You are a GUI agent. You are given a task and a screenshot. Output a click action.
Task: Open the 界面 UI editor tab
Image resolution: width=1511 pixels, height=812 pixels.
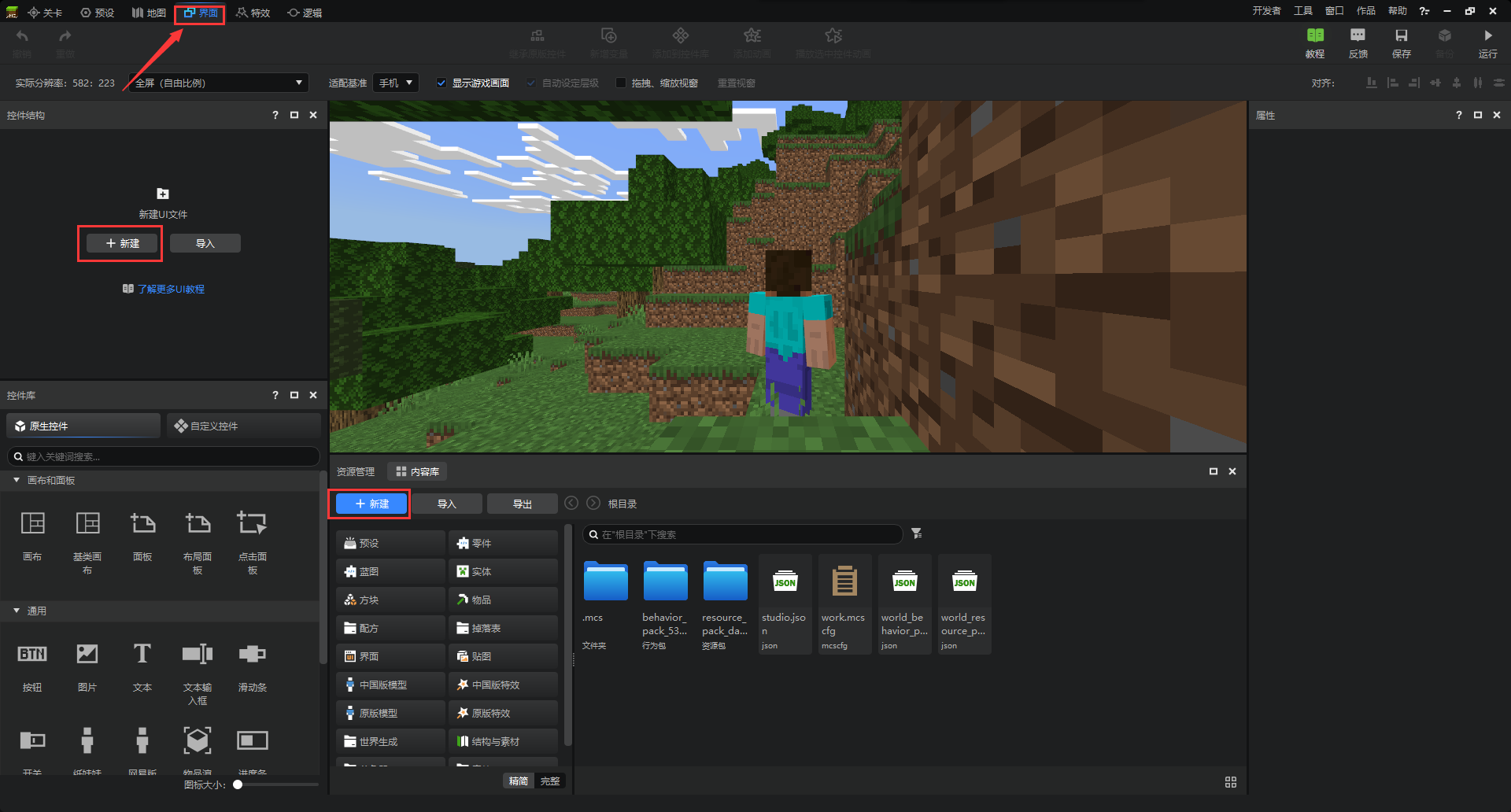[201, 13]
